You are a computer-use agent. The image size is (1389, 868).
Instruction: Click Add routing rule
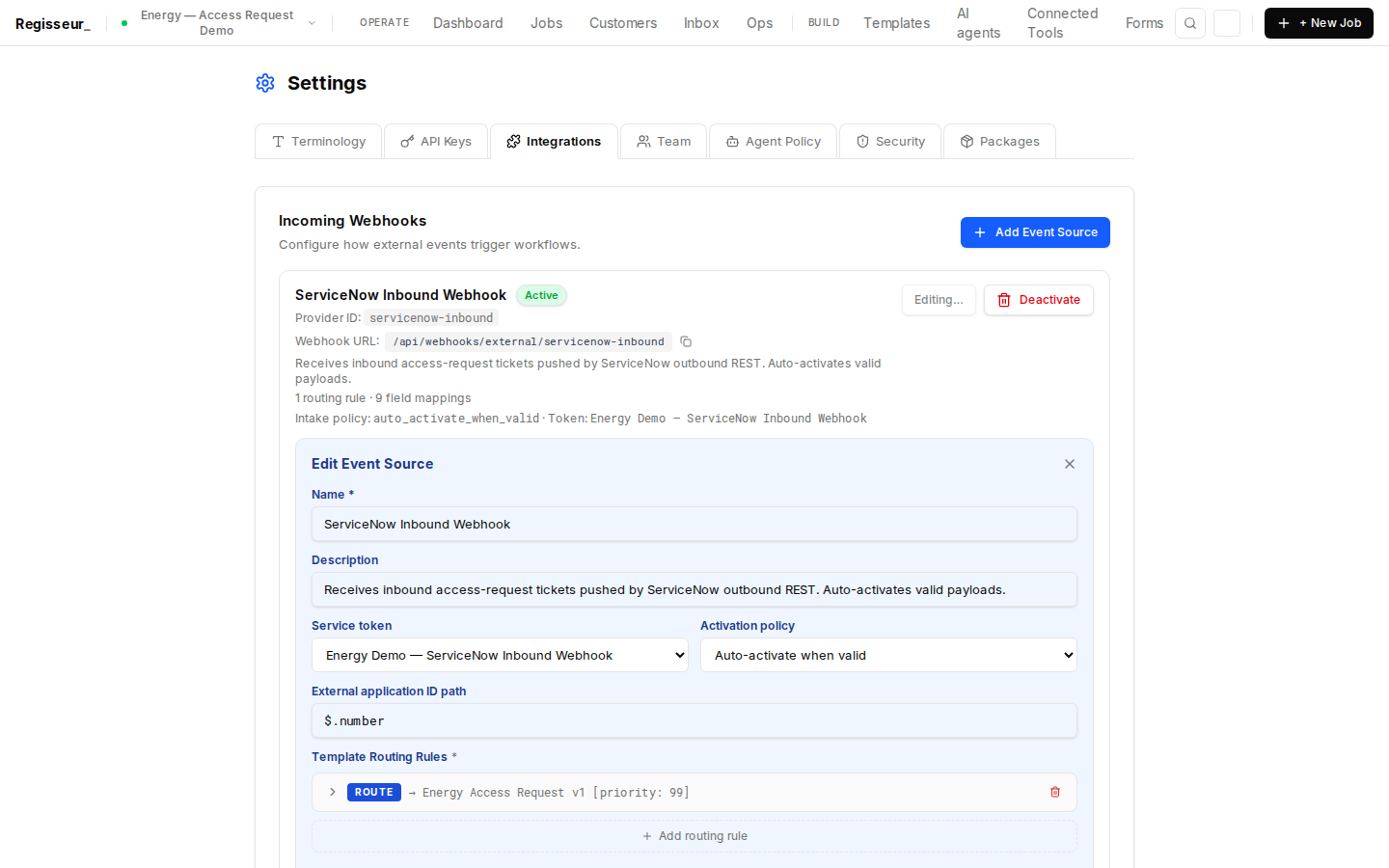coord(694,836)
